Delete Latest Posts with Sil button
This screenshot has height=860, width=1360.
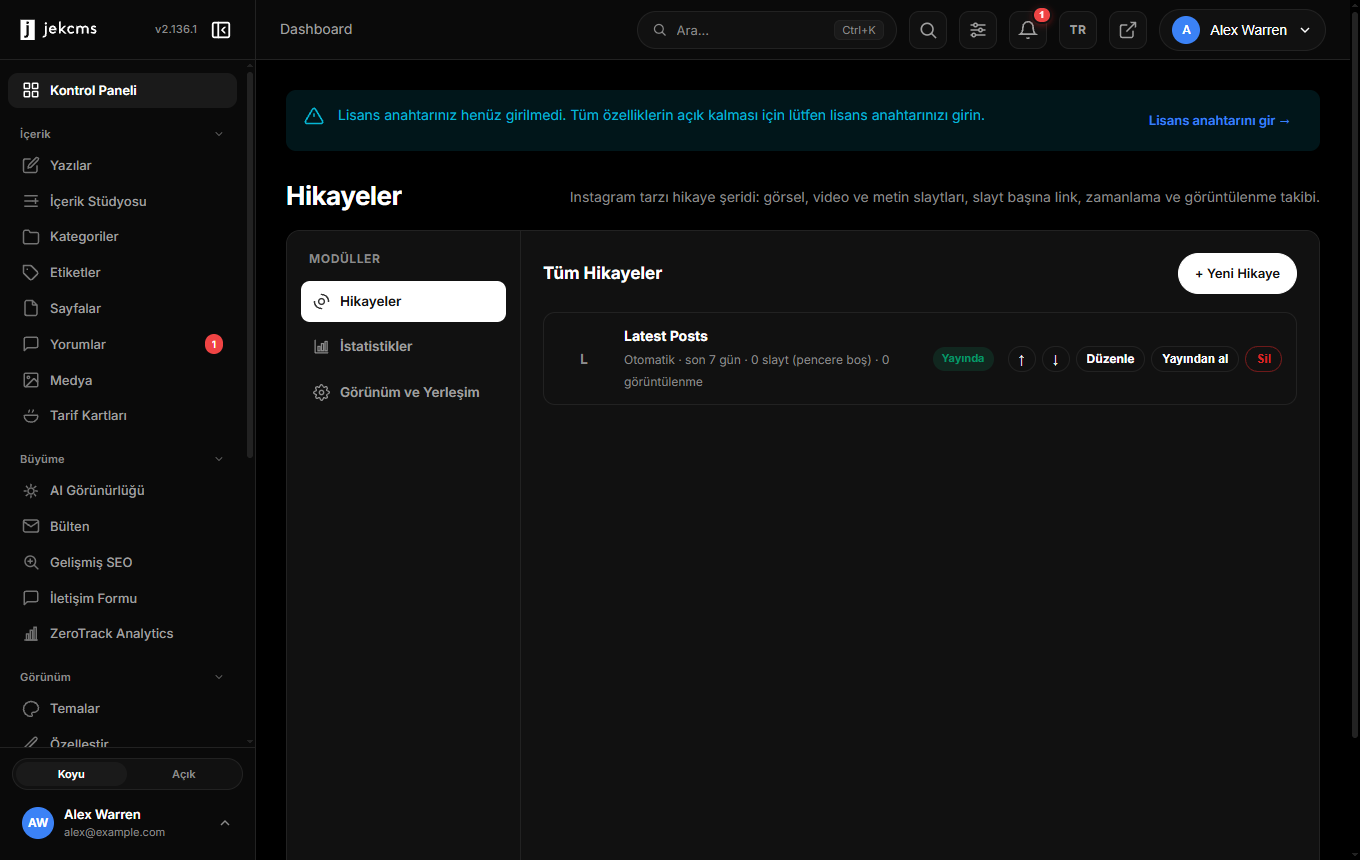point(1263,359)
